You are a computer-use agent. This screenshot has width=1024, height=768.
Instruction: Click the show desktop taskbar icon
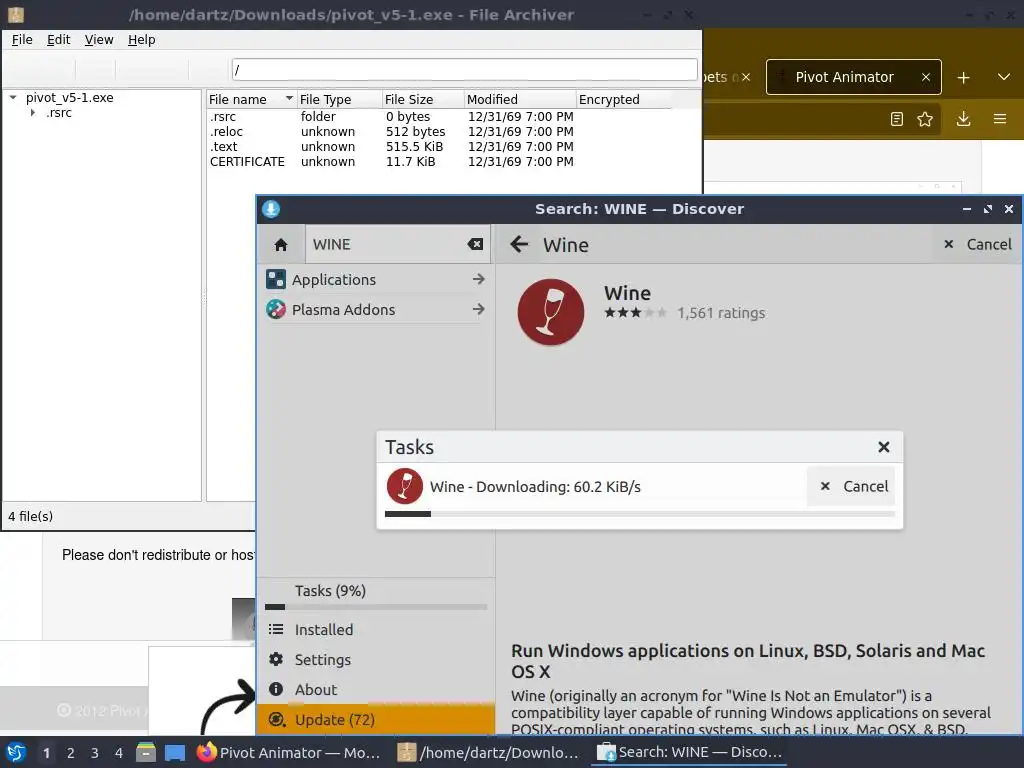tap(174, 753)
